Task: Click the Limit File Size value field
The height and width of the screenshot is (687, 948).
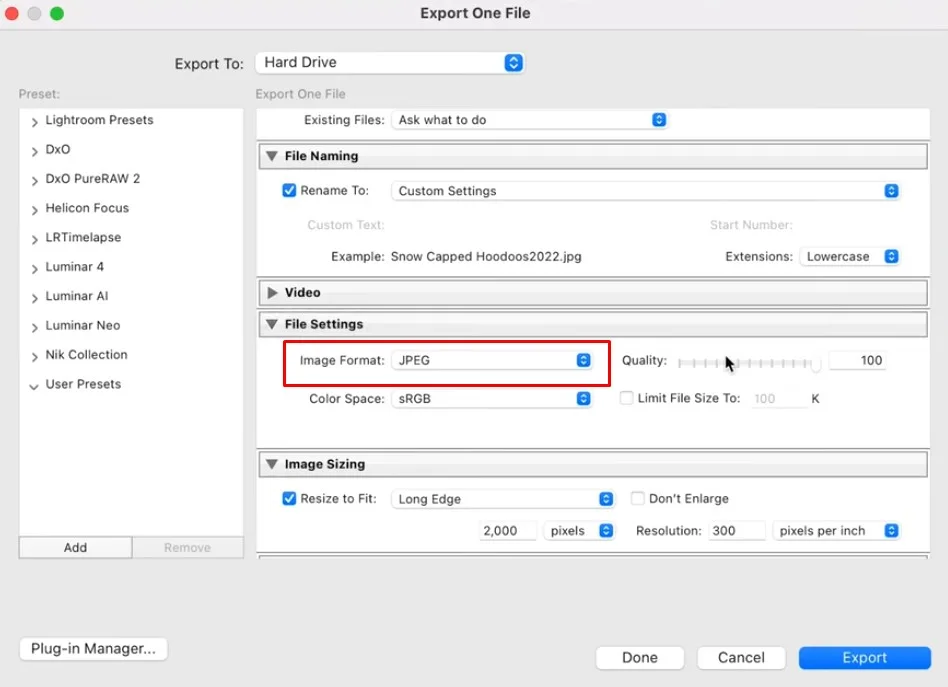Action: tap(779, 399)
